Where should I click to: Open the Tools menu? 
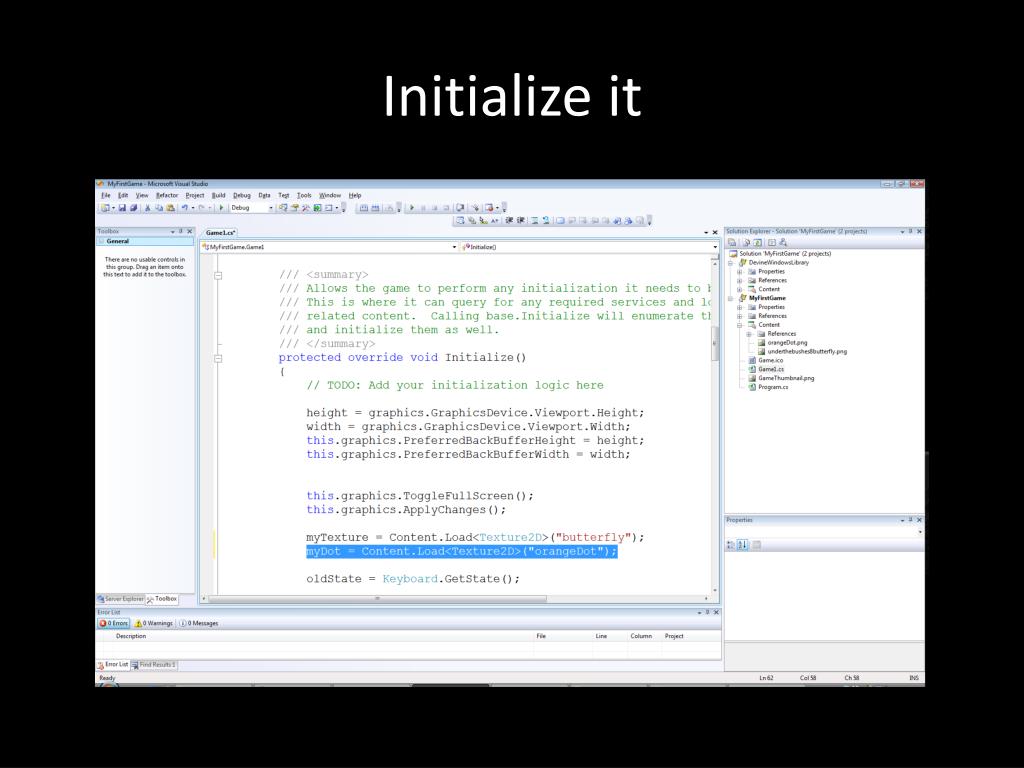(x=304, y=195)
